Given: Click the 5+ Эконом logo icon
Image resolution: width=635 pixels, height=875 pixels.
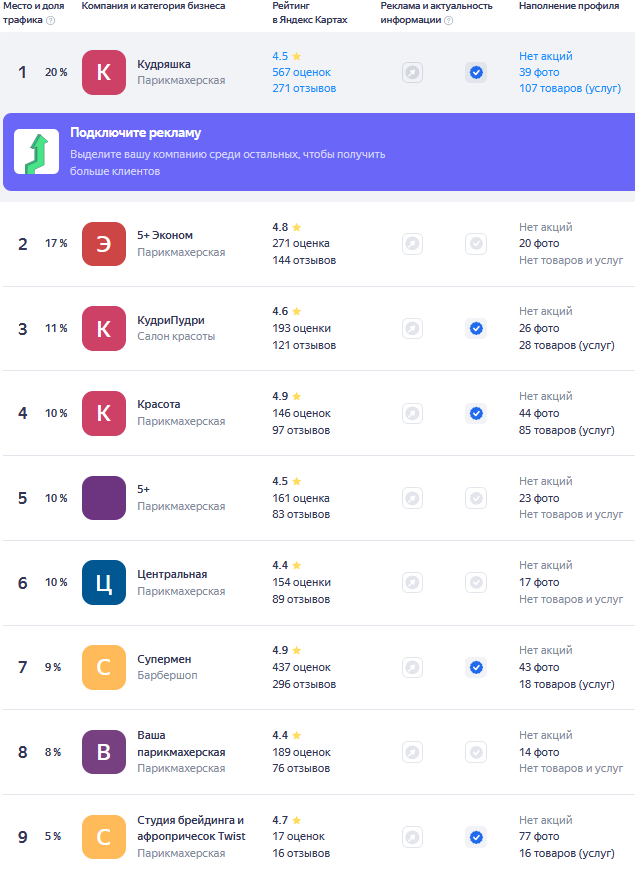Looking at the screenshot, I should [x=104, y=244].
